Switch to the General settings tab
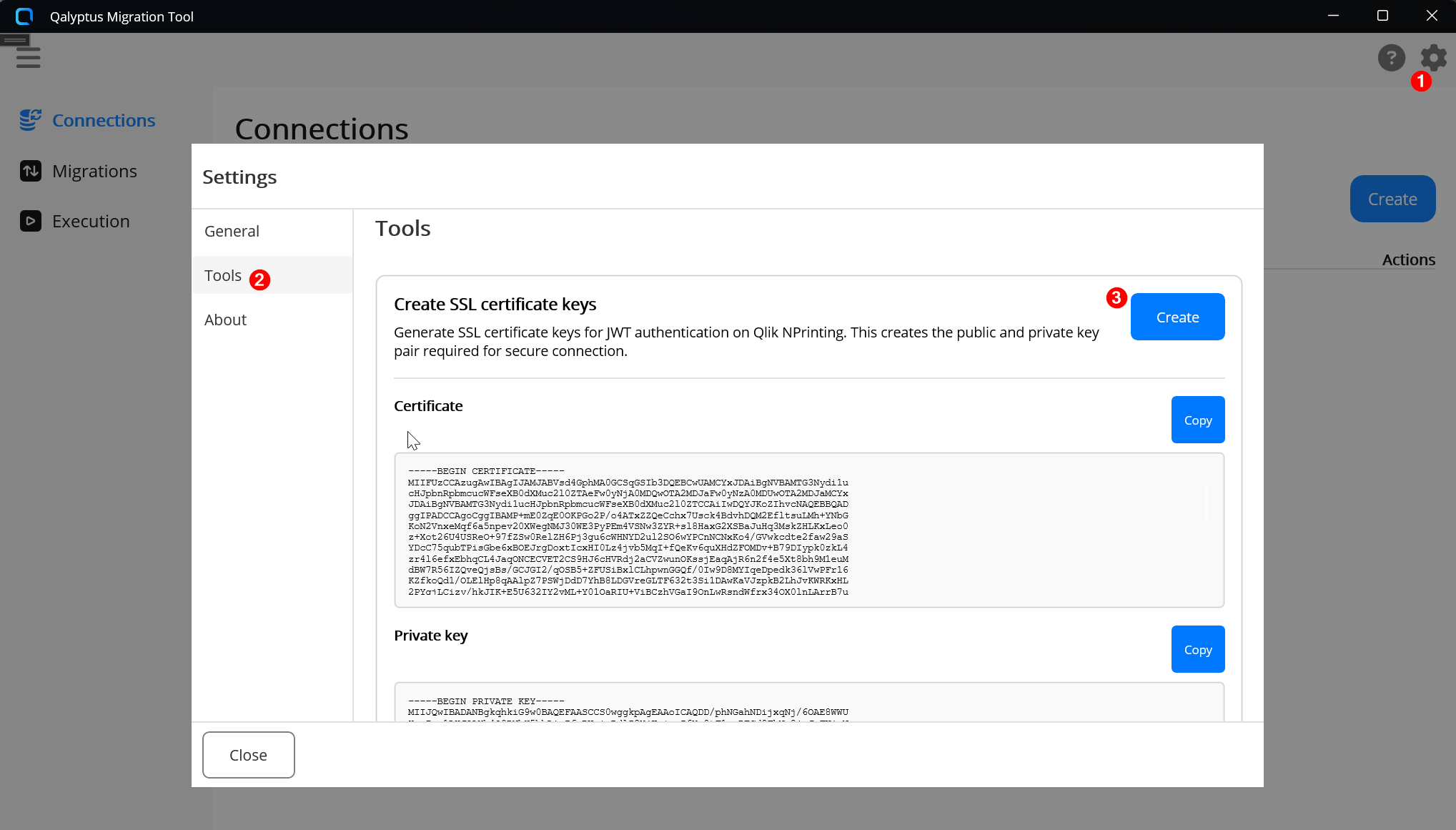Image resolution: width=1456 pixels, height=830 pixels. click(232, 231)
